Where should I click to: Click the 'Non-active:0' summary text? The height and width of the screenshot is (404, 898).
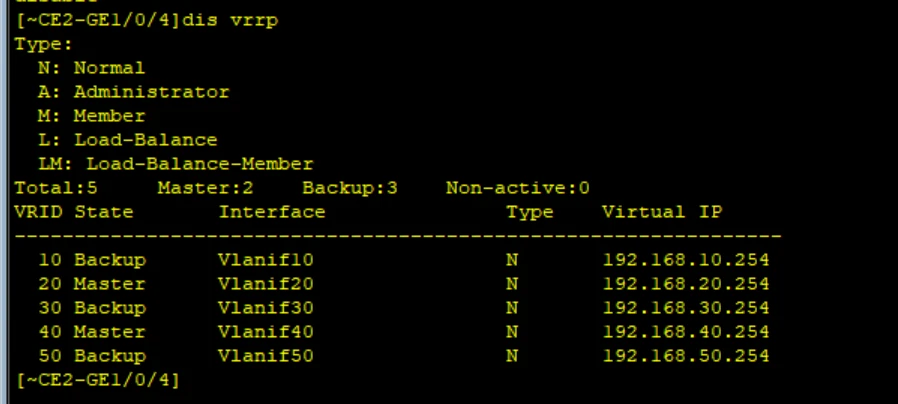(x=518, y=188)
